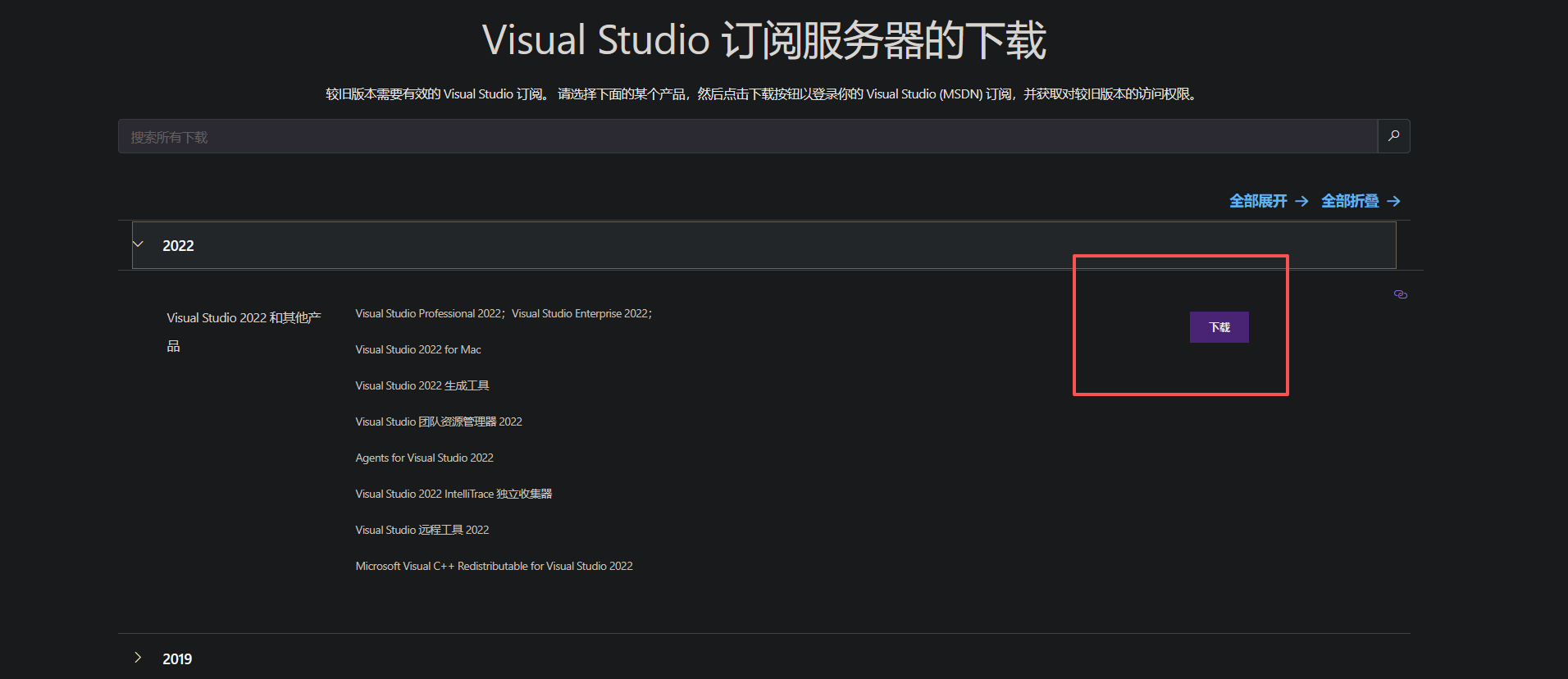1568x679 pixels.
Task: Click Visual Studio 2022 IntelliTrace 独立收集器
Action: click(x=454, y=494)
